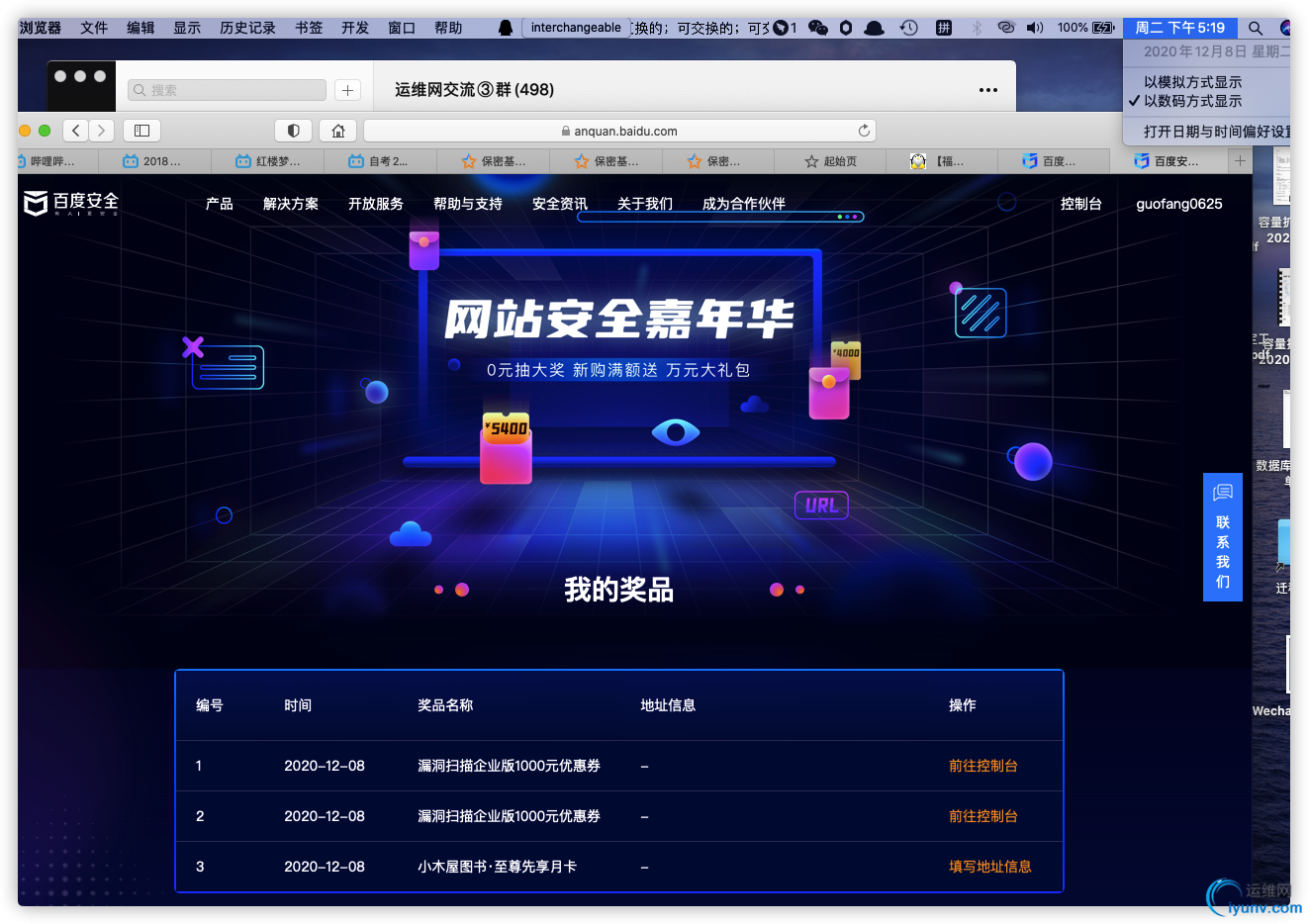Screen dimensions: 1308x924
Task: Click the Bluetooth menu bar icon
Action: coord(977,28)
